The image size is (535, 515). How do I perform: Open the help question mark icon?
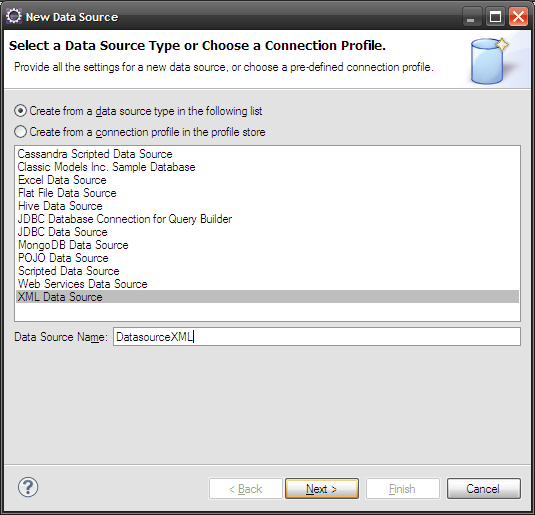pyautogui.click(x=28, y=487)
